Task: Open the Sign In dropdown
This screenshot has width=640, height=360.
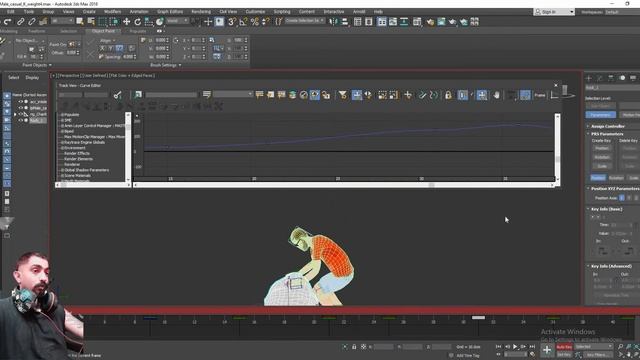Action: (554, 12)
